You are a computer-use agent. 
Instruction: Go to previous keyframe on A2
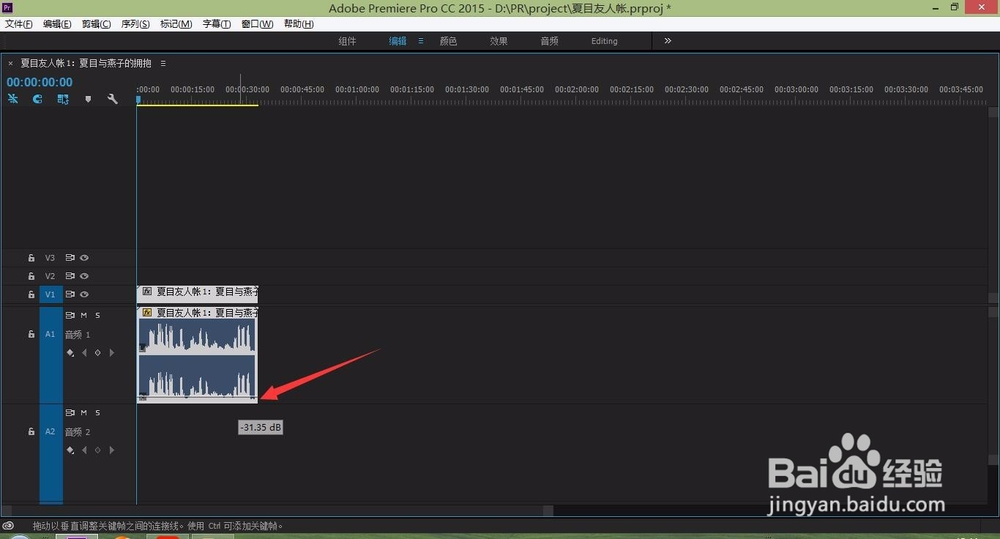(84, 450)
